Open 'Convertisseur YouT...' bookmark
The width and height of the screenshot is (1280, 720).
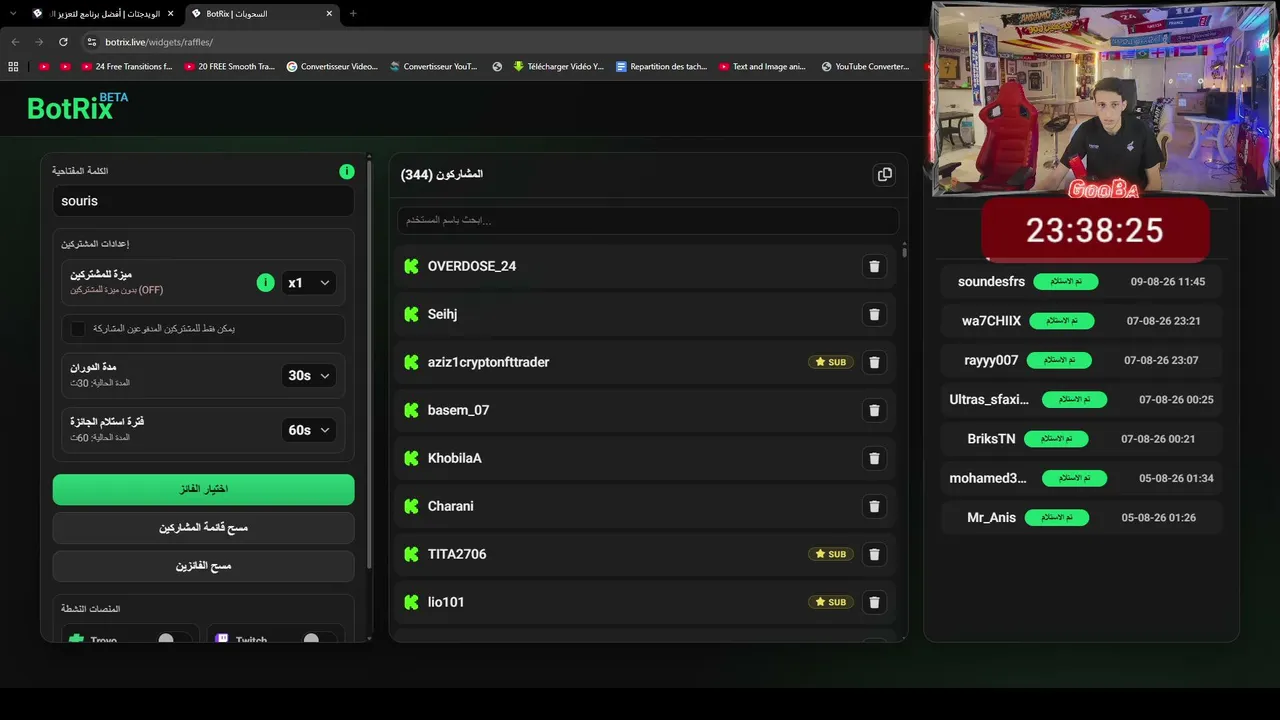[x=433, y=67]
